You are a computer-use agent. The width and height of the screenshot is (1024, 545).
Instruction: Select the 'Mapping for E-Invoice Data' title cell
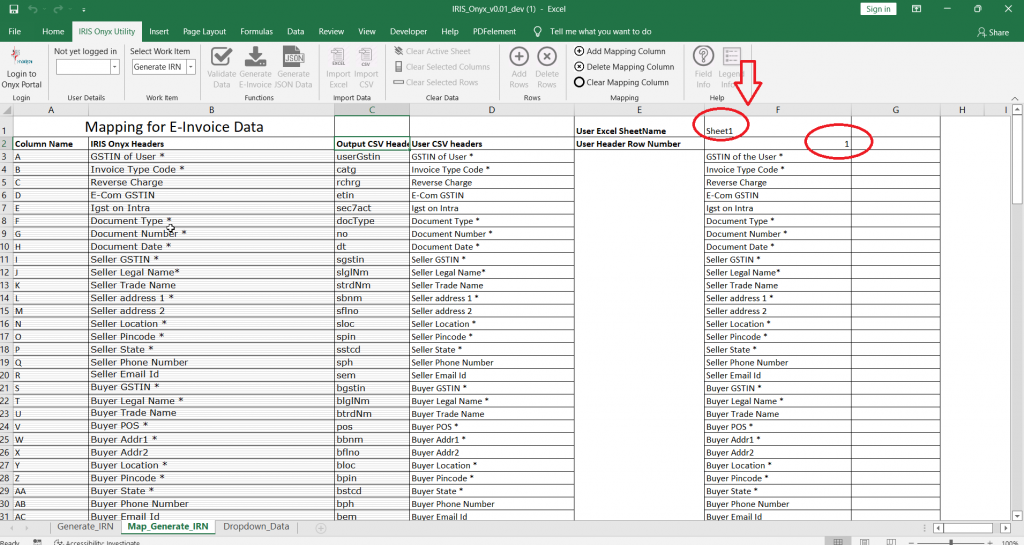click(174, 127)
